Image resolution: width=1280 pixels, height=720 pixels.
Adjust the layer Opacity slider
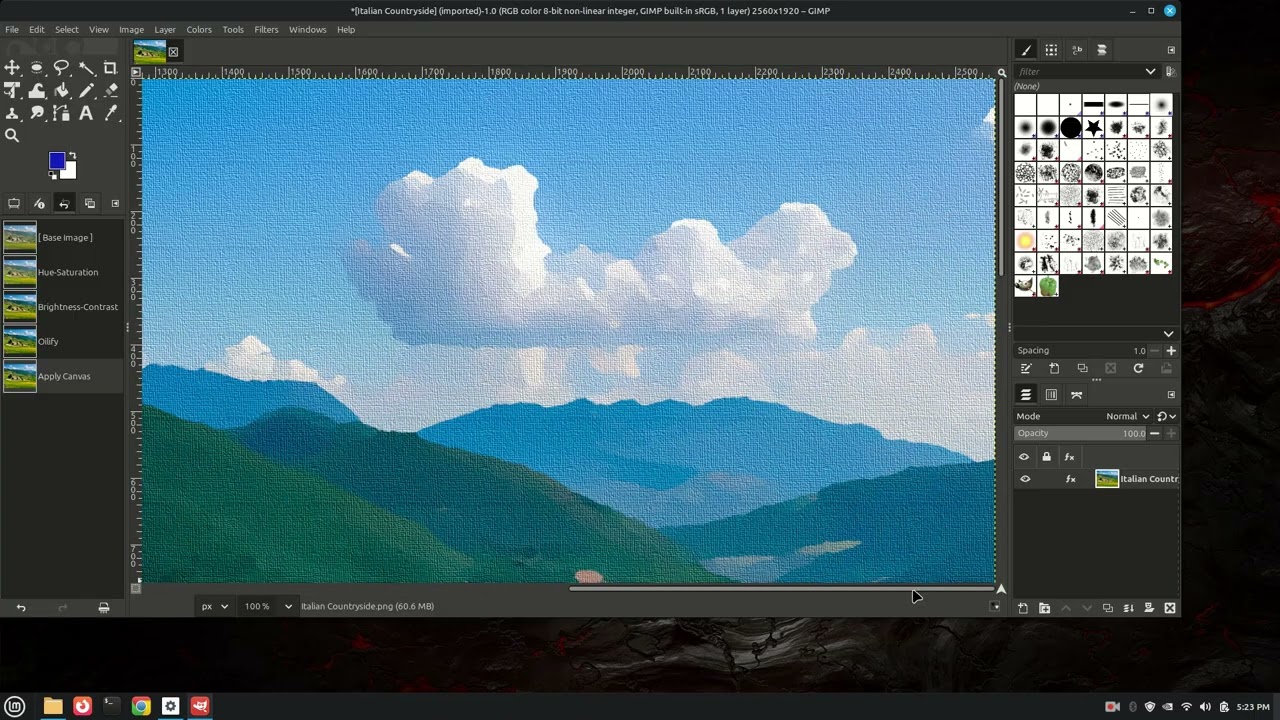pos(1080,433)
